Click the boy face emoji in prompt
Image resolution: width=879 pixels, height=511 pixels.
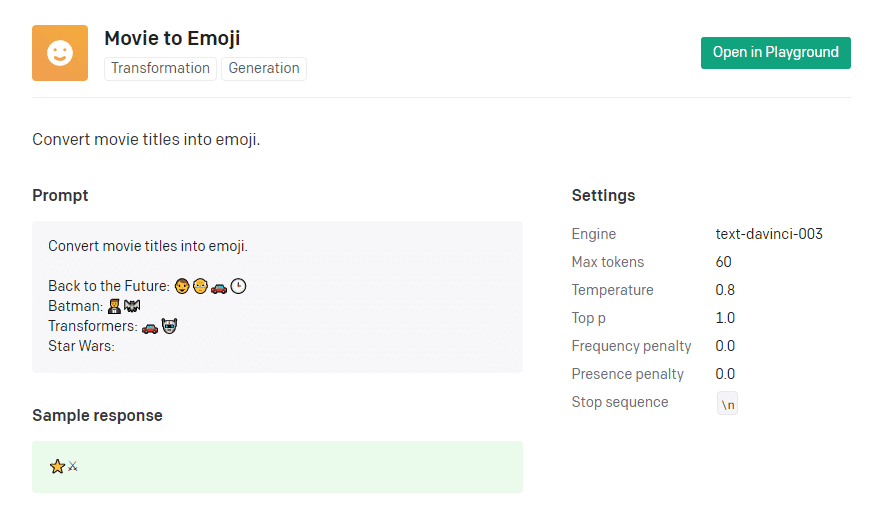pyautogui.click(x=182, y=286)
